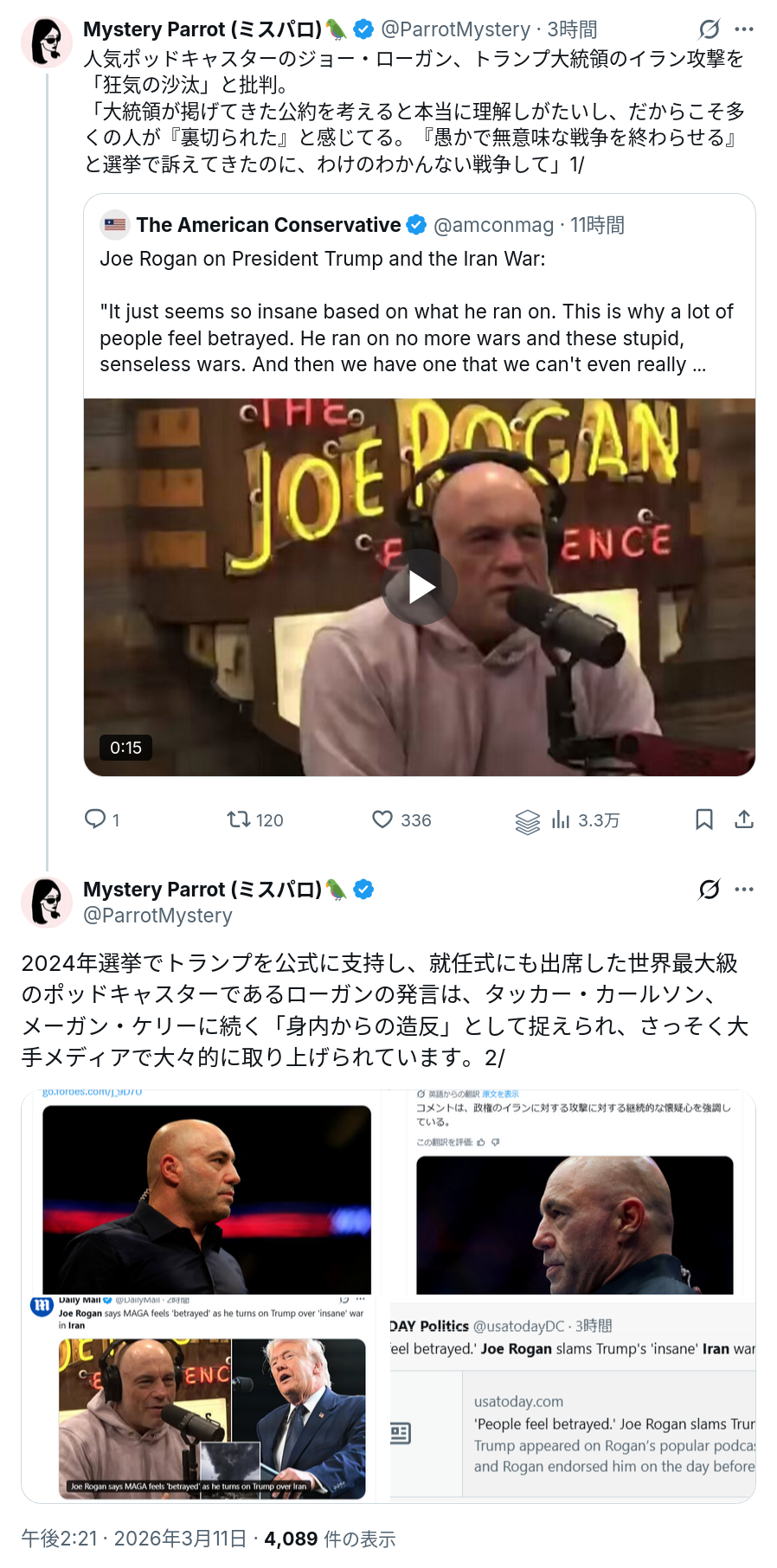Like the post with 336 likes
This screenshot has height=1568, width=777.
382,819
